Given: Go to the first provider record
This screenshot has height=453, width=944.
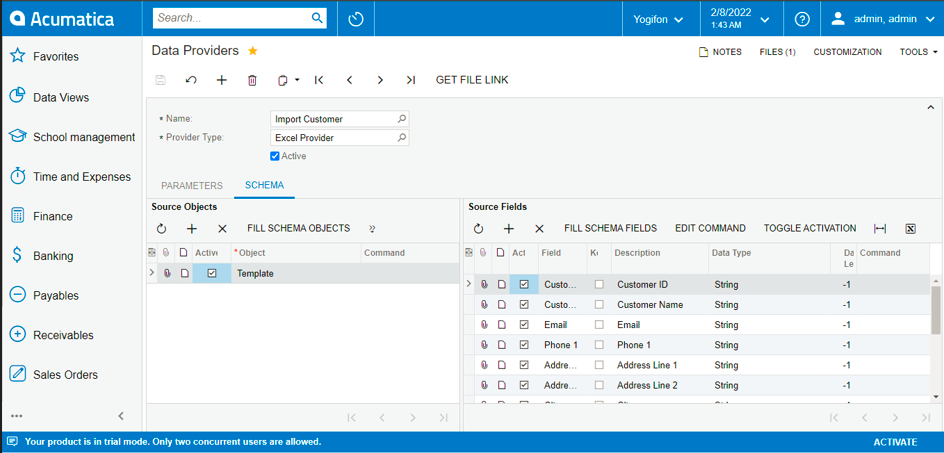Looking at the screenshot, I should click(x=320, y=80).
